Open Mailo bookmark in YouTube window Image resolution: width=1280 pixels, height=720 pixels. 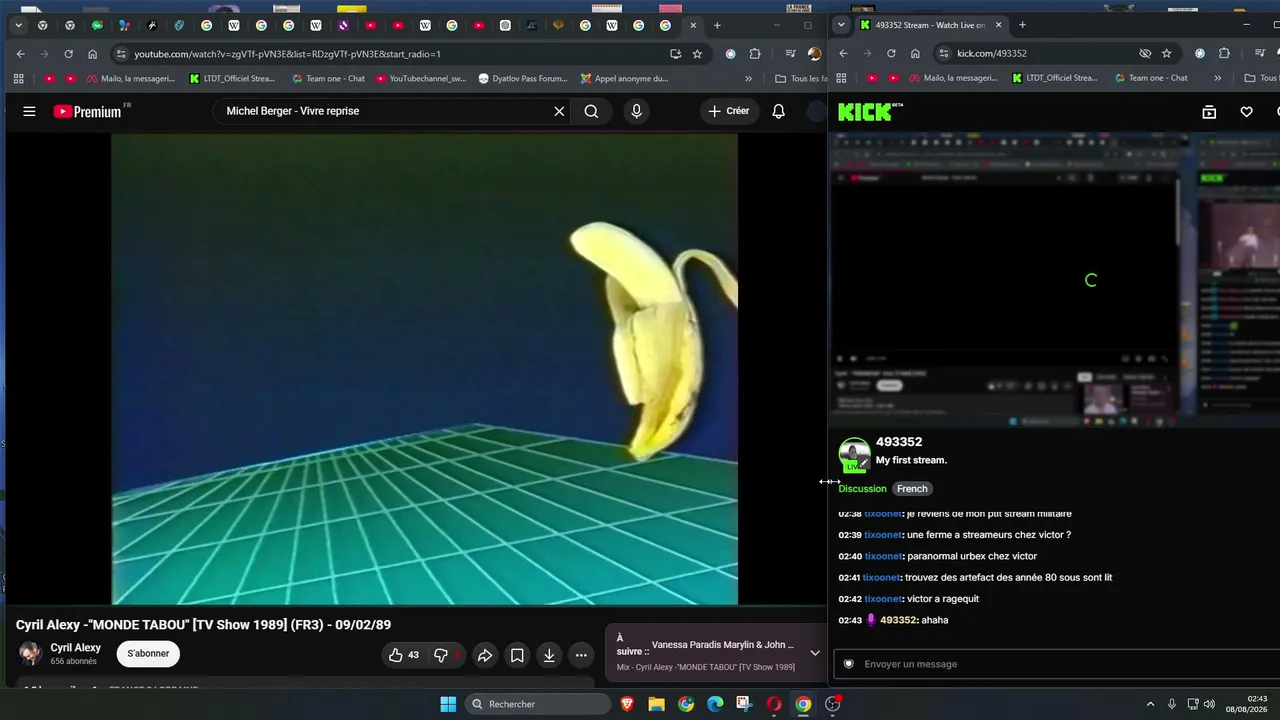click(x=130, y=78)
